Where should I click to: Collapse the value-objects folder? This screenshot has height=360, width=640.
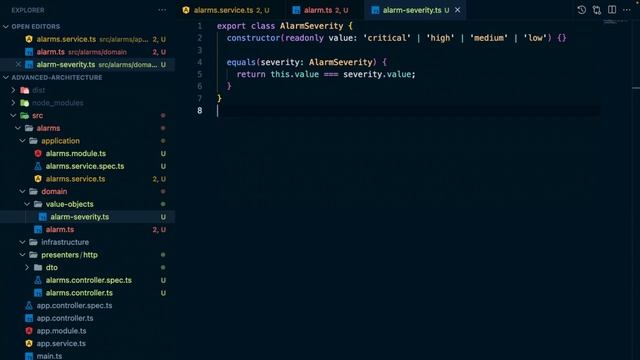click(27, 204)
